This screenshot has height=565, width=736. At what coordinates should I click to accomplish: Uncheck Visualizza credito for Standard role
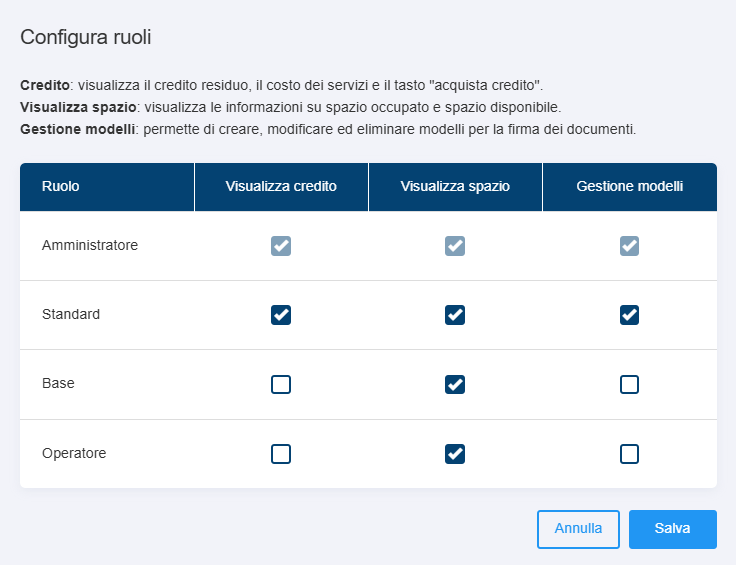click(x=281, y=315)
